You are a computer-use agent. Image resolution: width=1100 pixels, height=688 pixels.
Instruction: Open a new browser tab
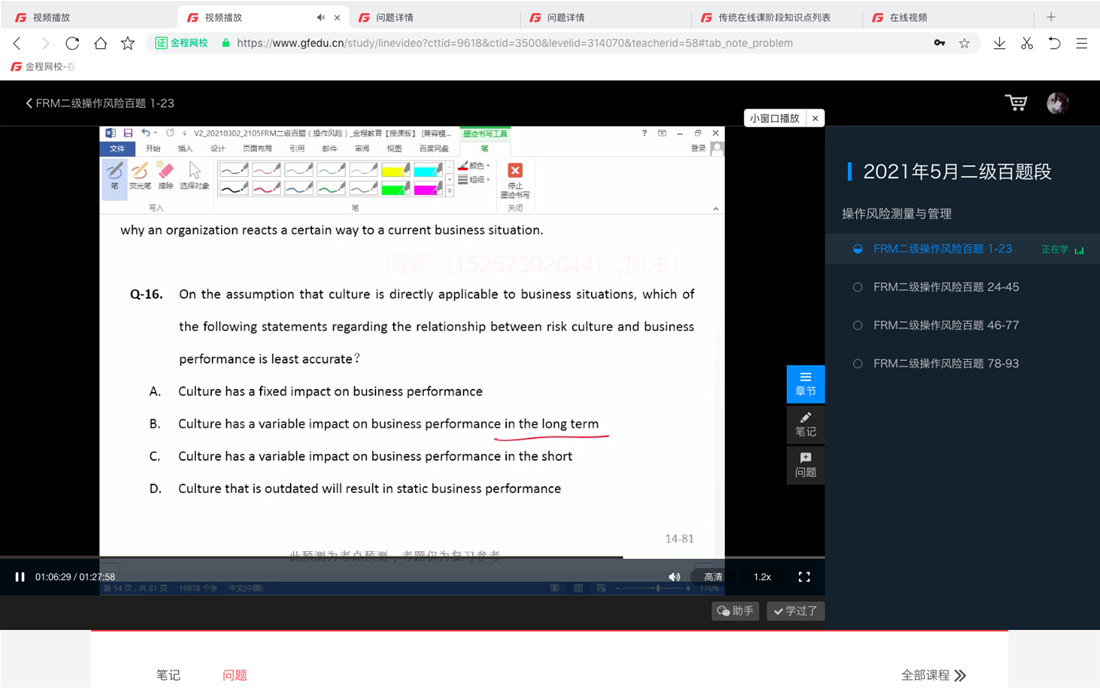(x=1051, y=17)
